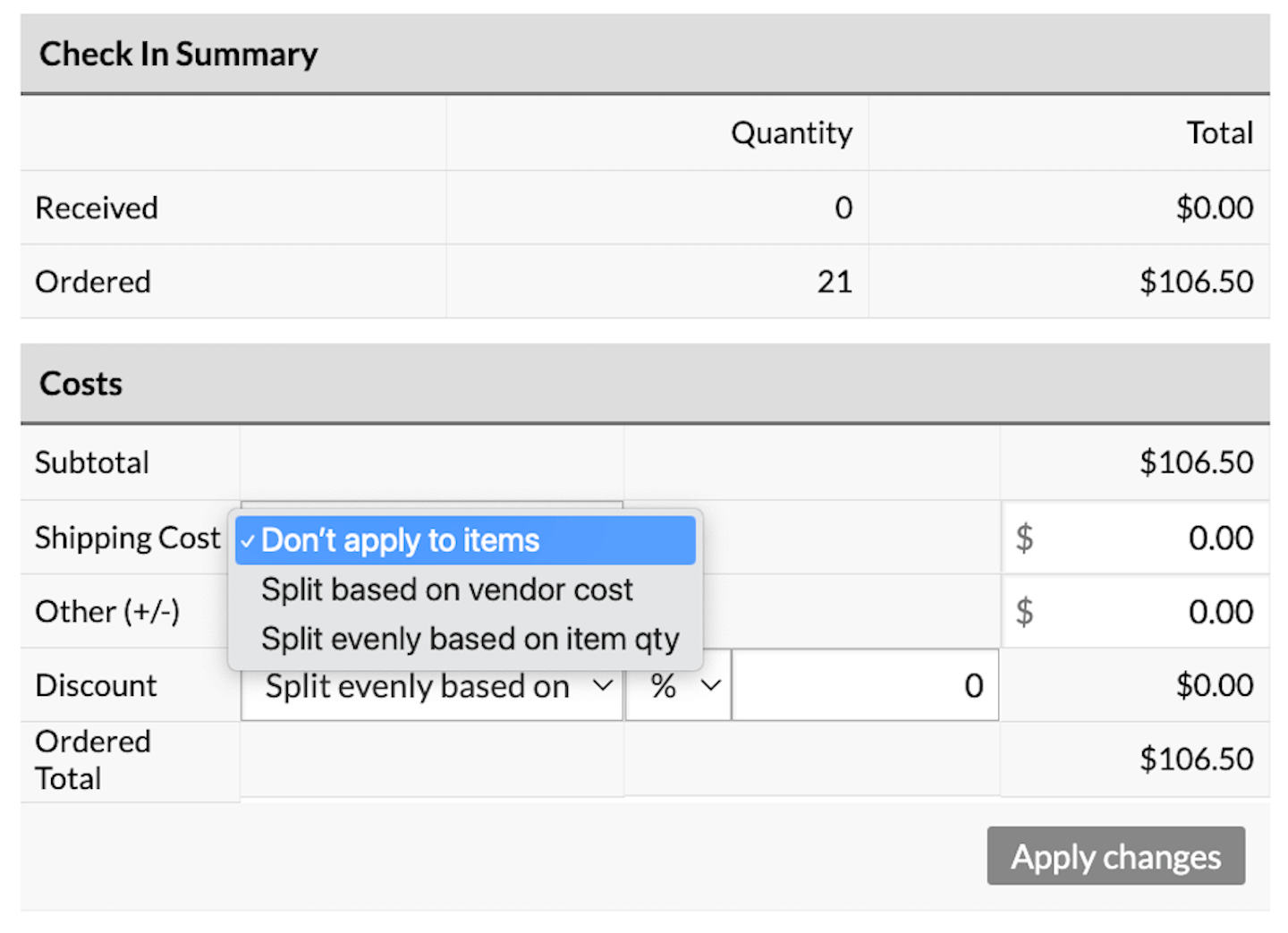Click the Check In Summary header

[178, 54]
